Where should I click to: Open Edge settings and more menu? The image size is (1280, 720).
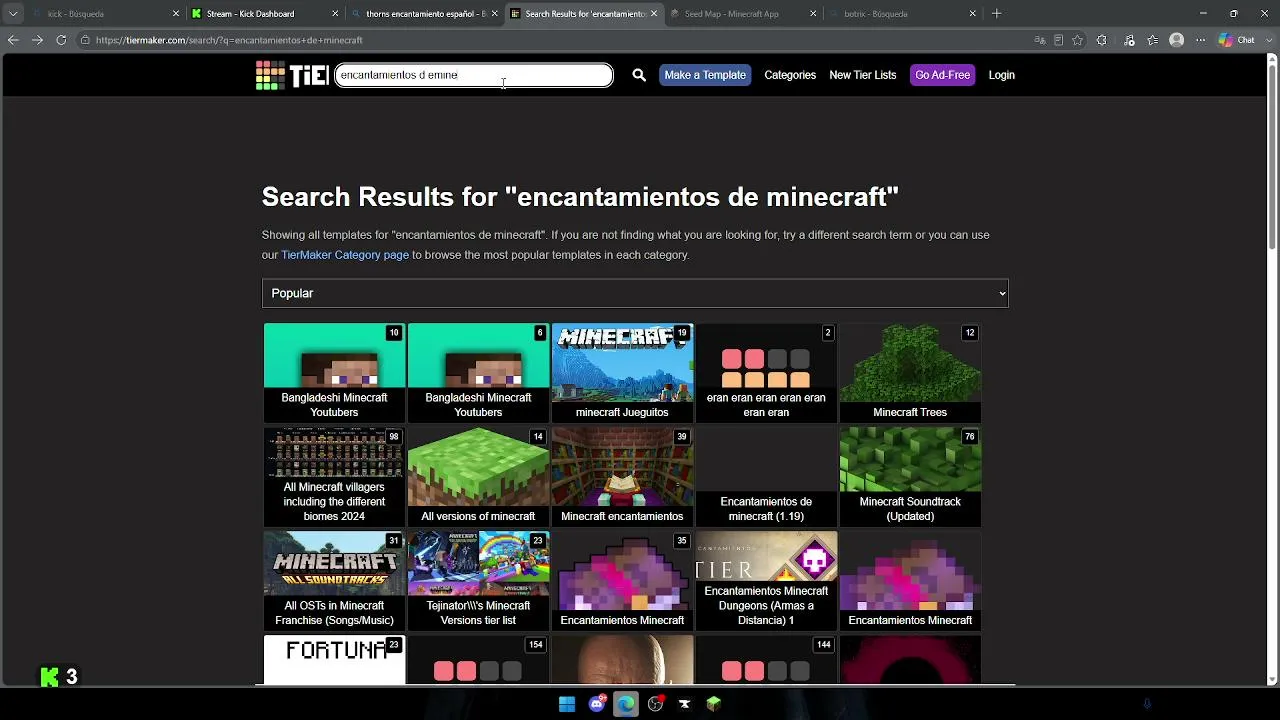pos(1201,40)
